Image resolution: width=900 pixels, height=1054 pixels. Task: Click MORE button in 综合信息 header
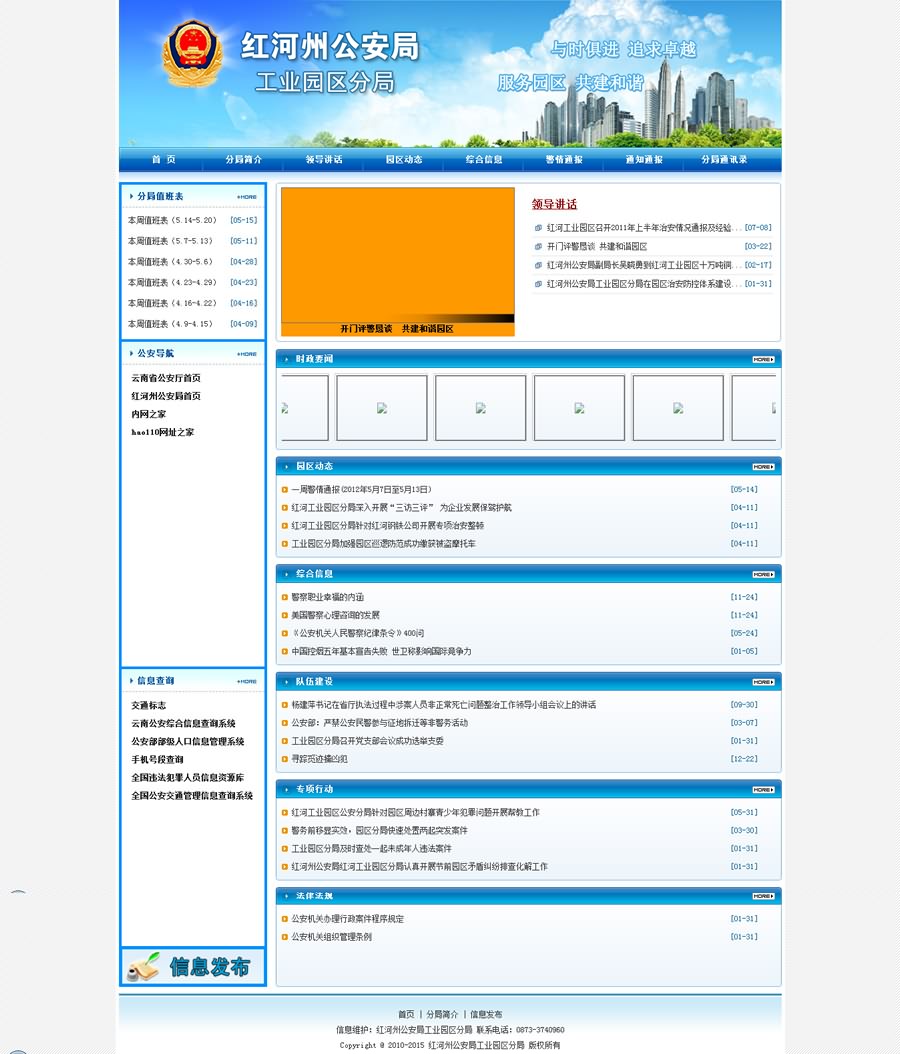pyautogui.click(x=764, y=574)
